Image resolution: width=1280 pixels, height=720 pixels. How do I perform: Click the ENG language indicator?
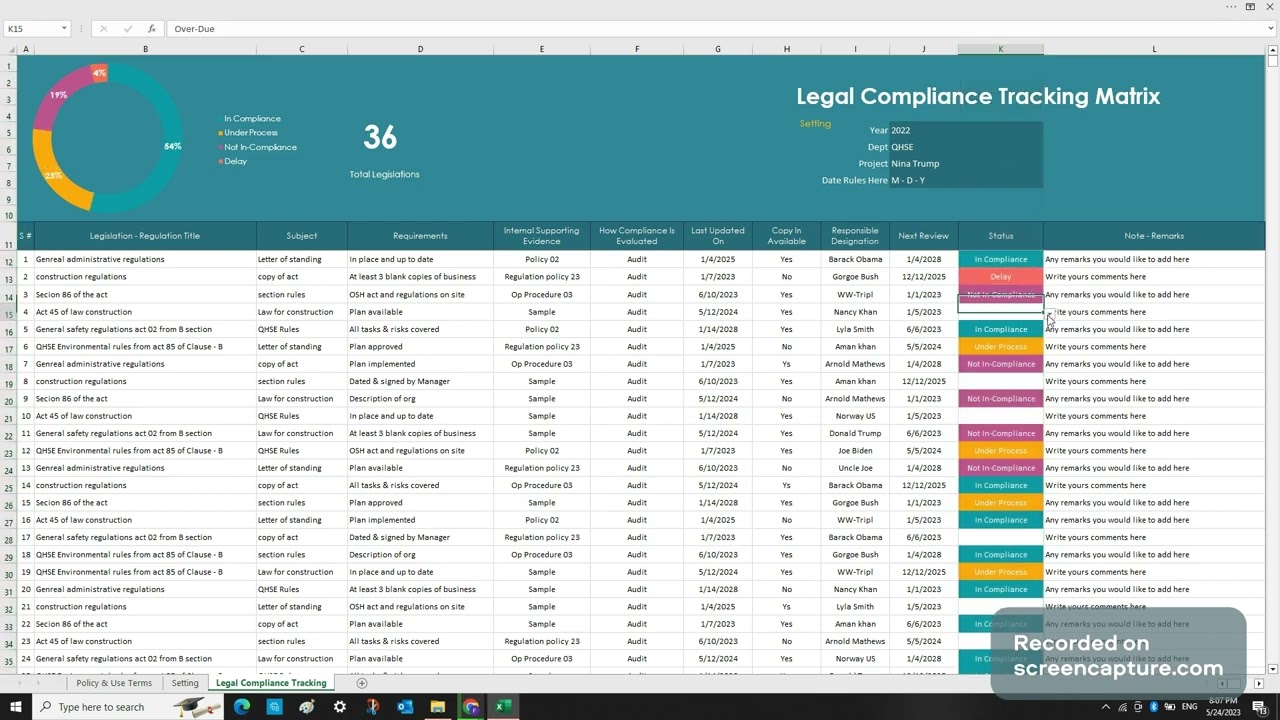1189,707
